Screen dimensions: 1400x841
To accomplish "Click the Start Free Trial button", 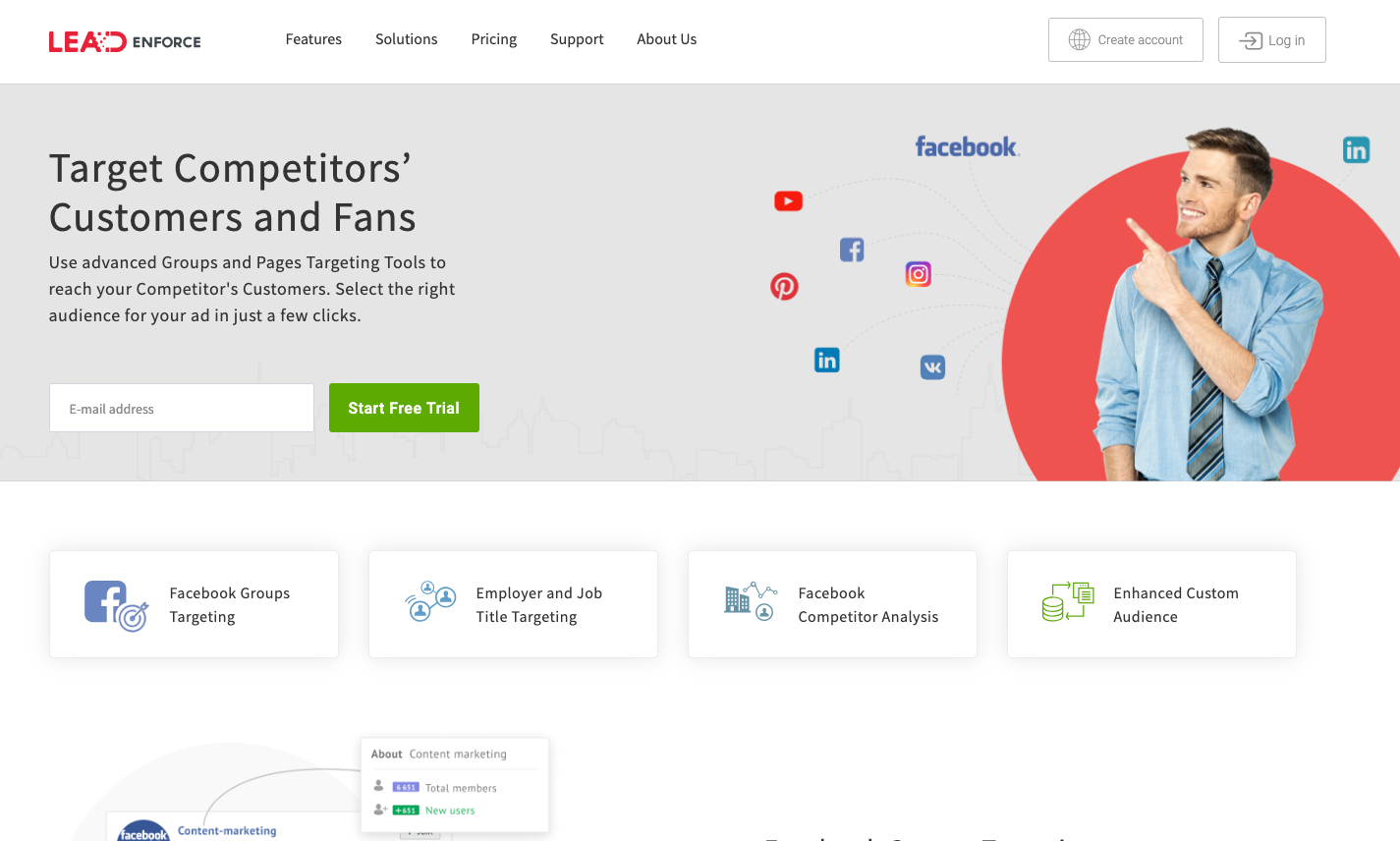I will 404,408.
